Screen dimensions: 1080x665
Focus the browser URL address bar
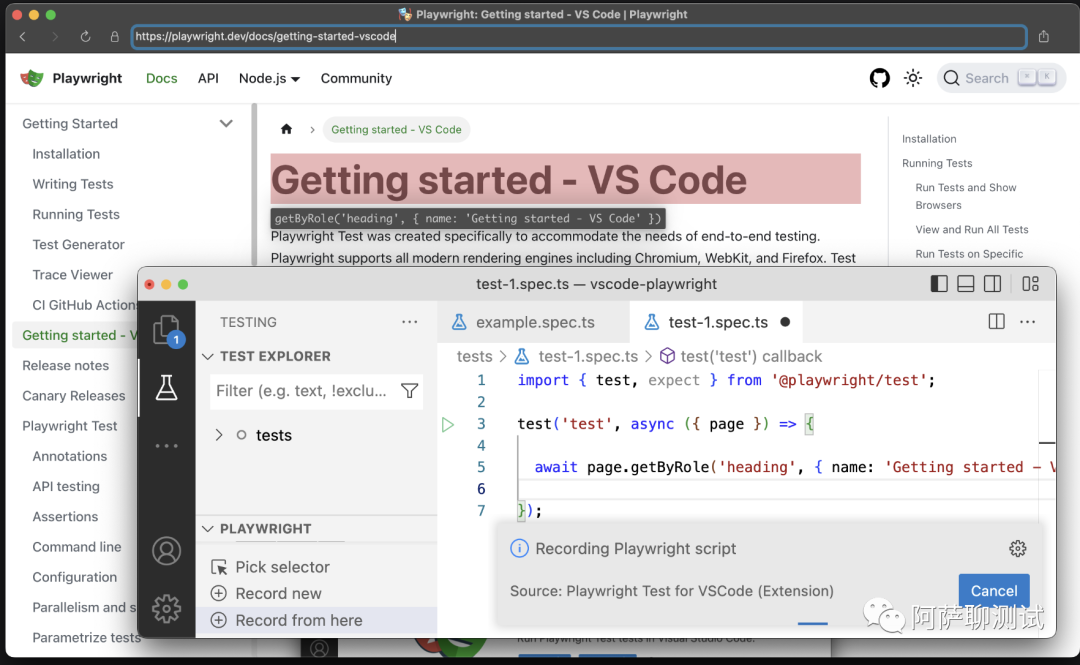click(579, 37)
